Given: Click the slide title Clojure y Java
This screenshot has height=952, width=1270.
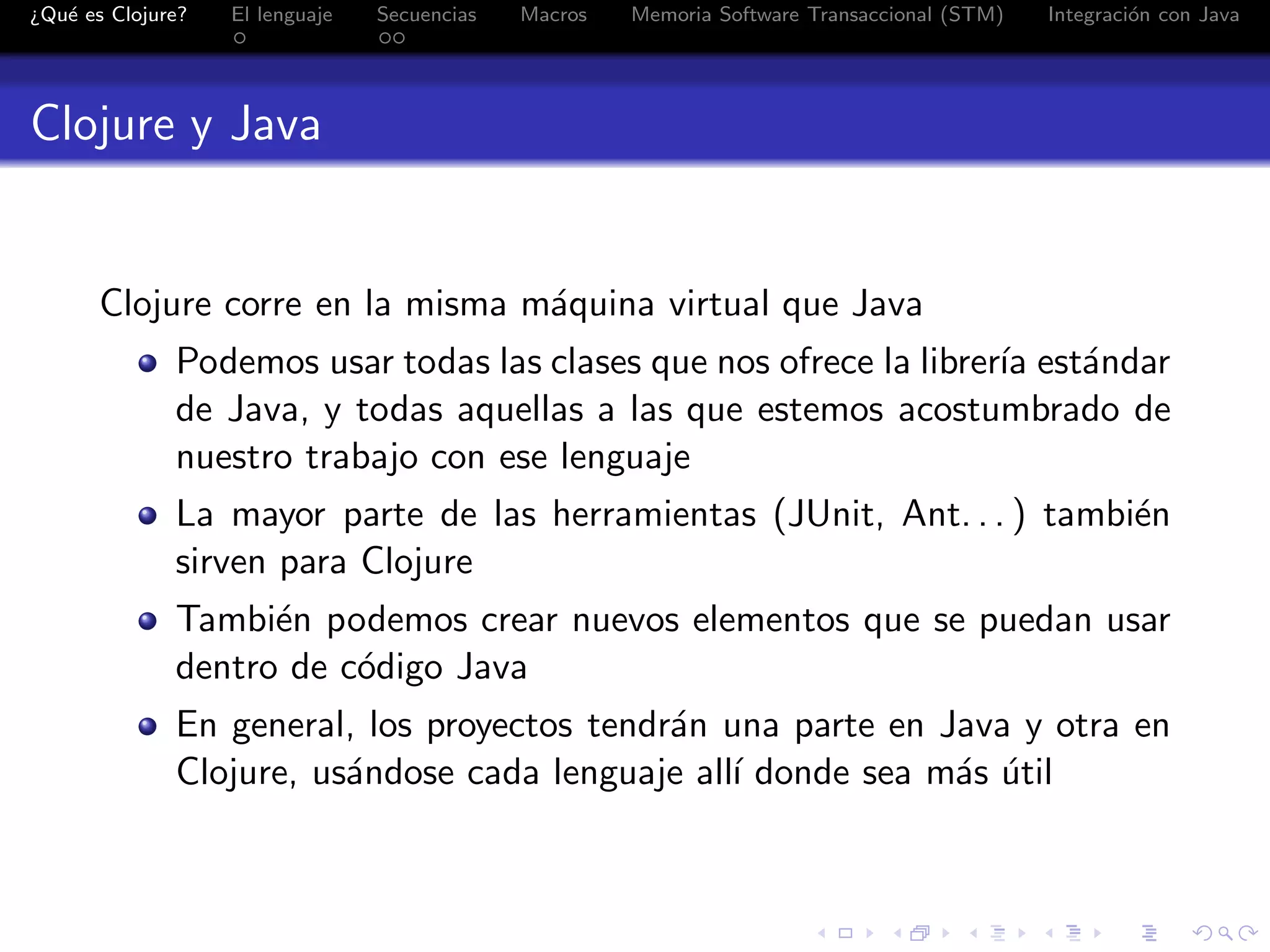Looking at the screenshot, I should point(176,125).
